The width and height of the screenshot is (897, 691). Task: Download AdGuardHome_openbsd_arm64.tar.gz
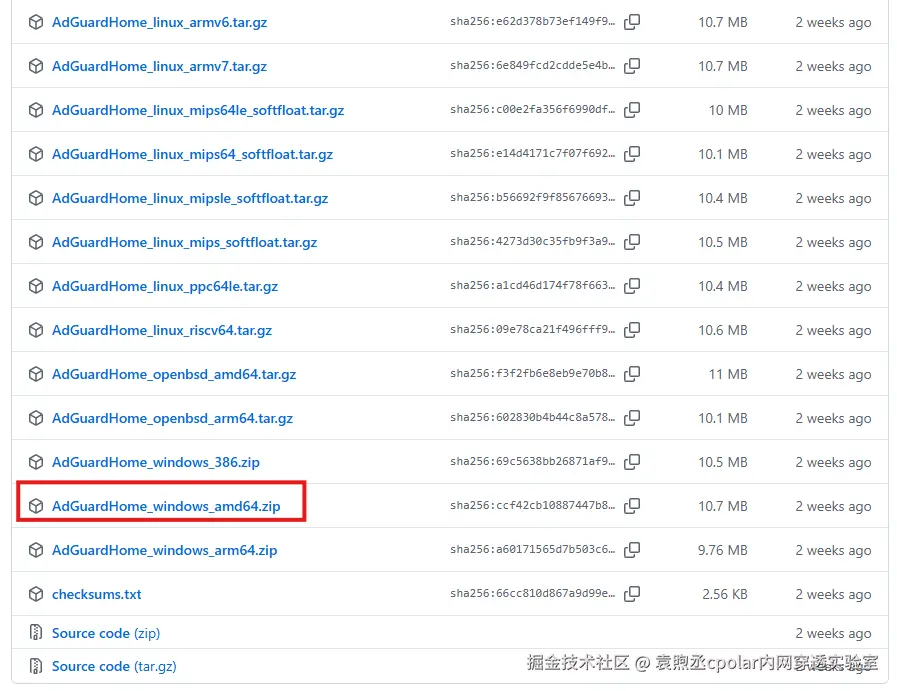click(172, 419)
